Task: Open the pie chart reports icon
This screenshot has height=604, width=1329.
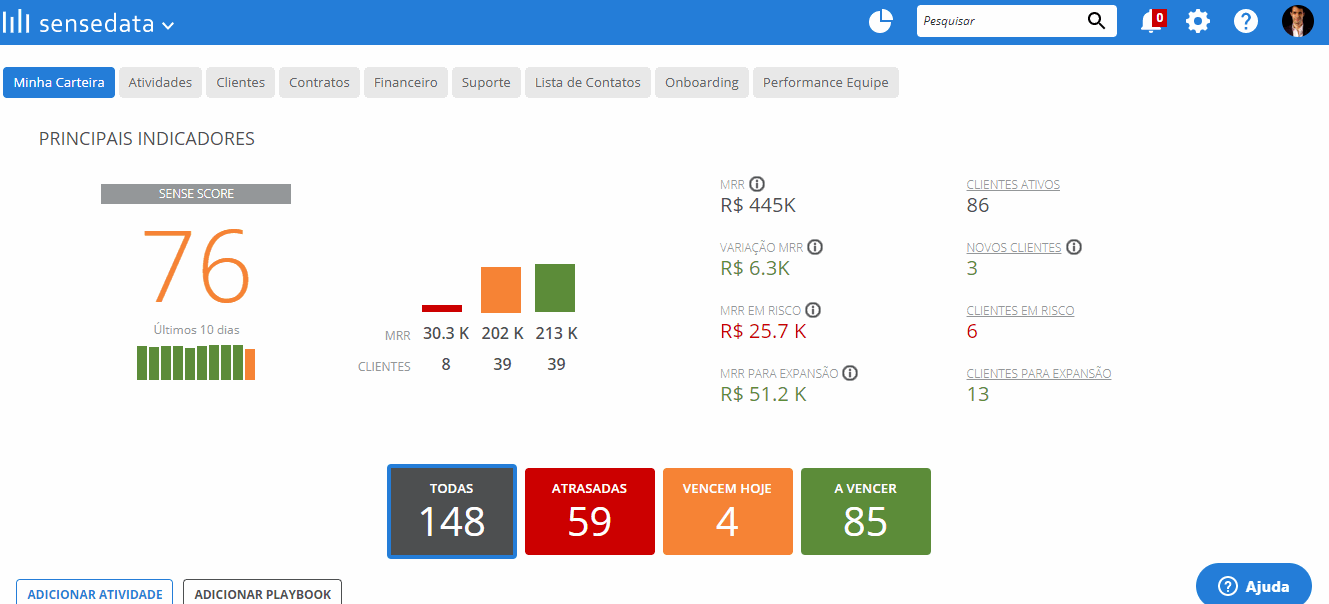Action: [x=880, y=21]
